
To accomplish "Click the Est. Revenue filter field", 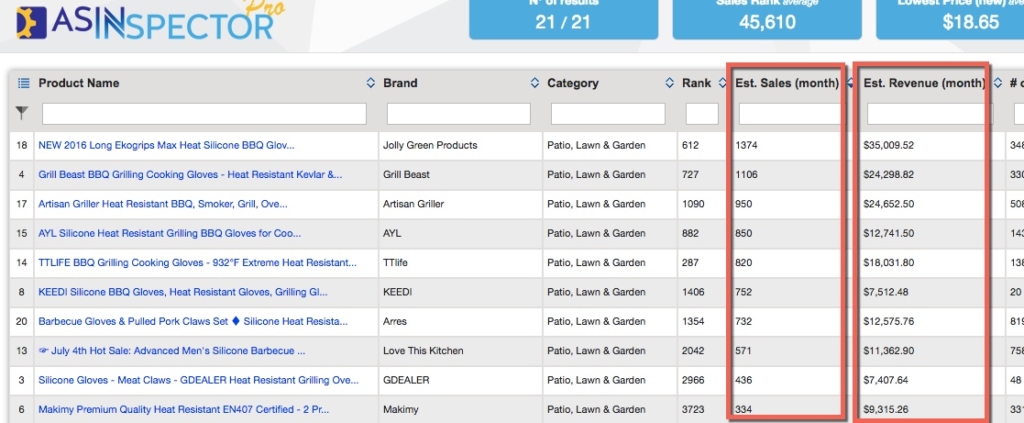I will (925, 114).
